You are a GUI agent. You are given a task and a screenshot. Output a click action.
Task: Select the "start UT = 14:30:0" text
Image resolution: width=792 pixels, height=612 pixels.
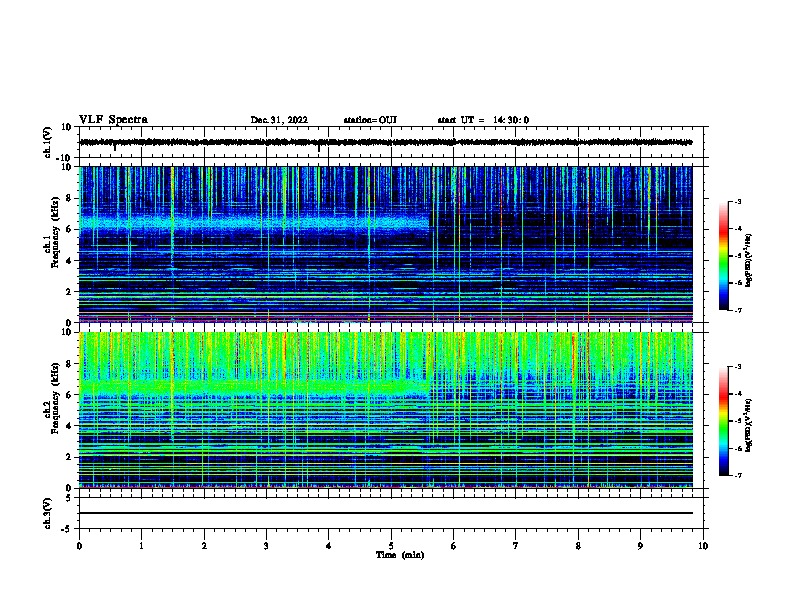(483, 120)
